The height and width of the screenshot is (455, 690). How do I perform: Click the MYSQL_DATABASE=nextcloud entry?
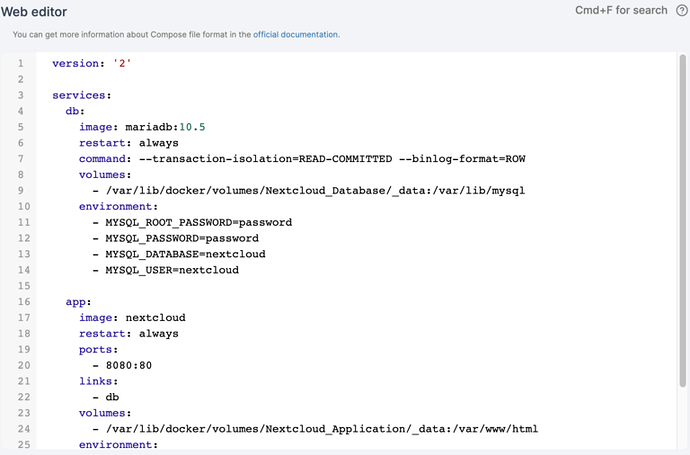(x=179, y=254)
